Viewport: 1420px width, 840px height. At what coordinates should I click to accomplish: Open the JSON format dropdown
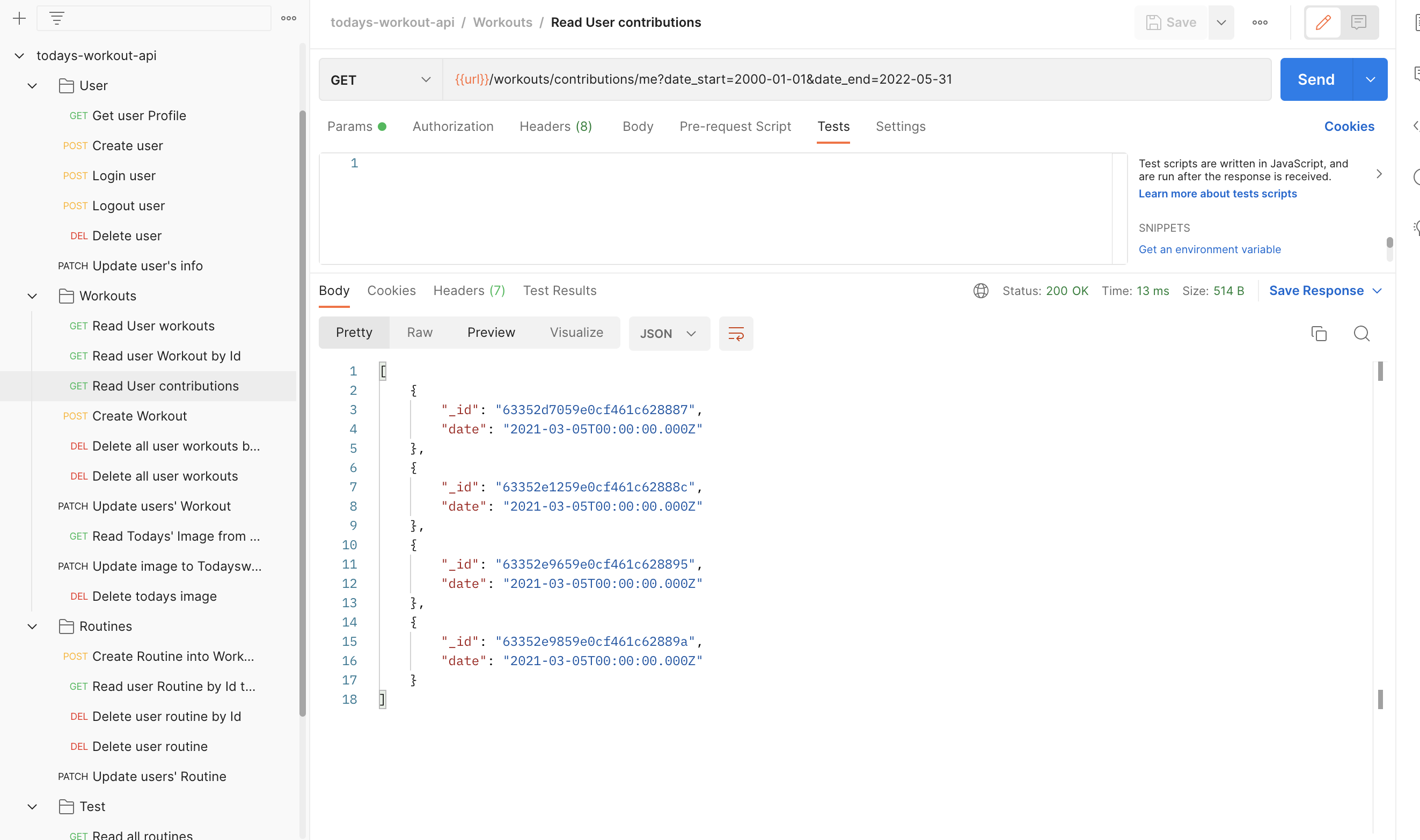point(669,334)
